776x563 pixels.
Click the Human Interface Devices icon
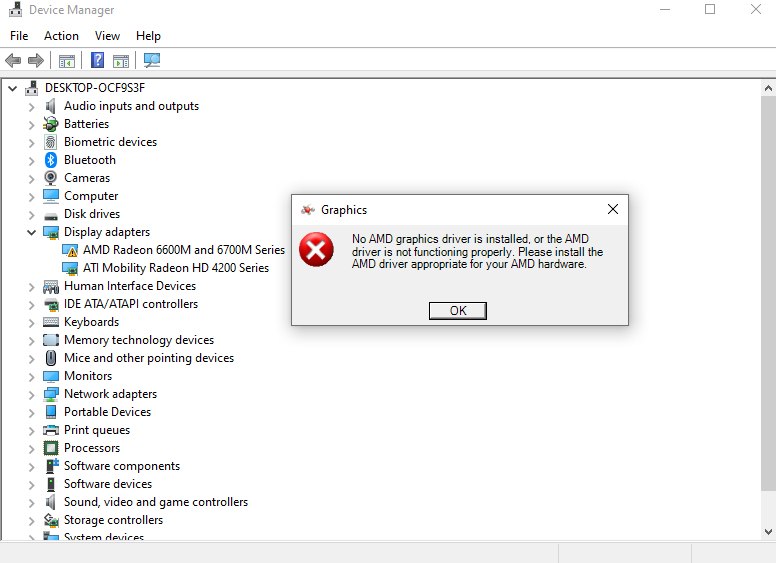click(50, 286)
